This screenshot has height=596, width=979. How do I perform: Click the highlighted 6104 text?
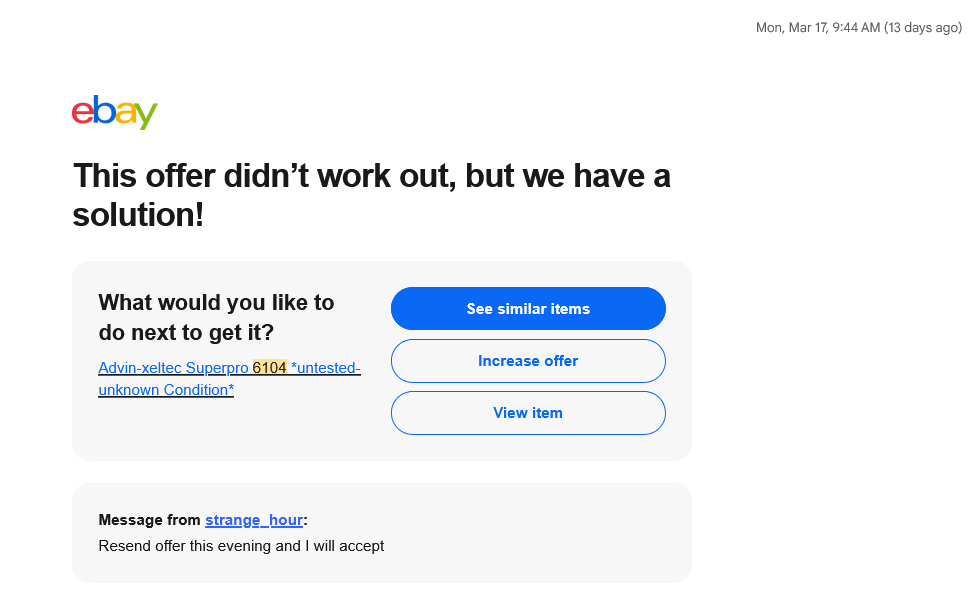(x=270, y=368)
